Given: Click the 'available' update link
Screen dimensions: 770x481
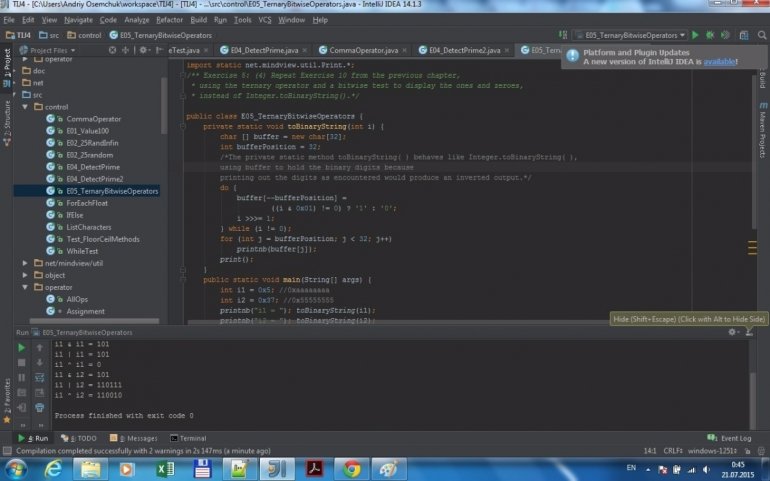Looking at the screenshot, I should tap(717, 62).
